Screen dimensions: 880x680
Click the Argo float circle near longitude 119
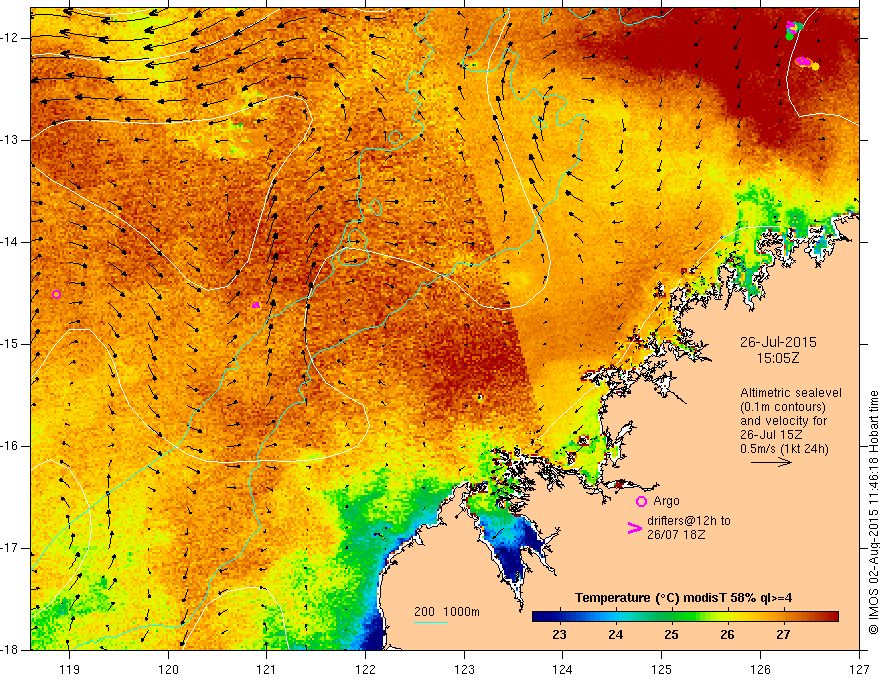pos(56,295)
